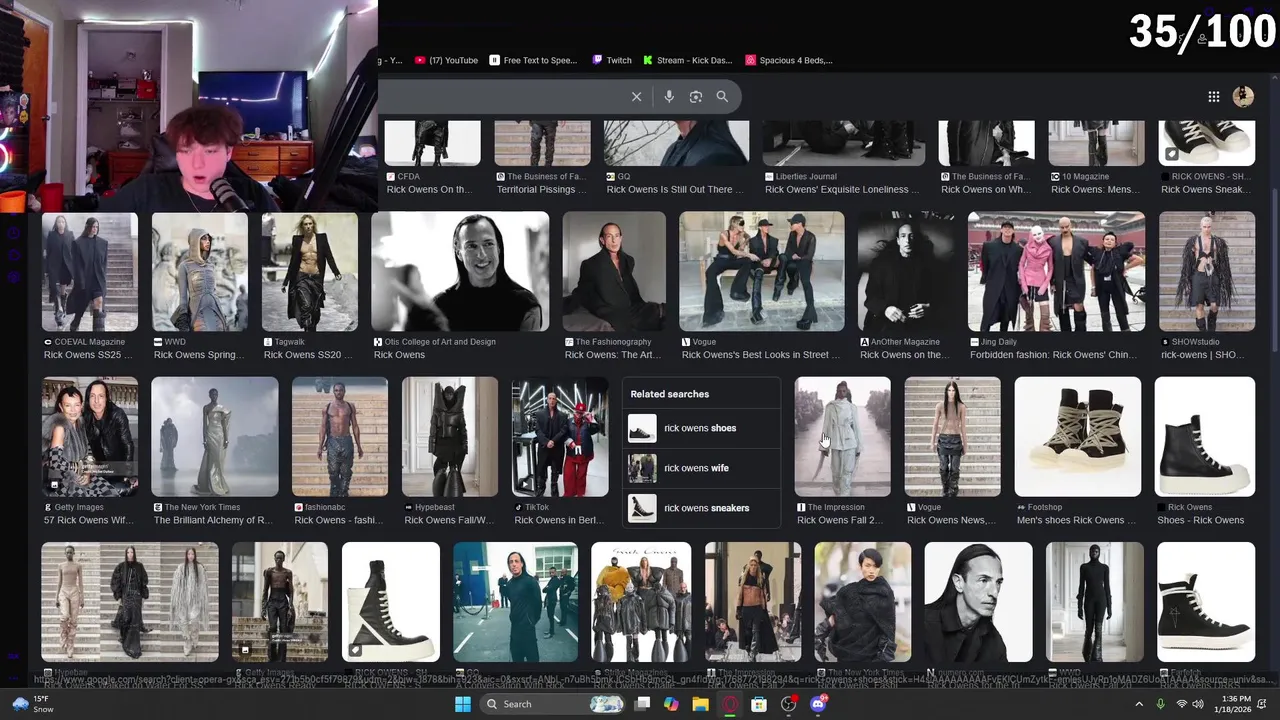Open the Rick Owens Shoes black high-top image
Viewport: 1280px width, 720px height.
click(1205, 436)
